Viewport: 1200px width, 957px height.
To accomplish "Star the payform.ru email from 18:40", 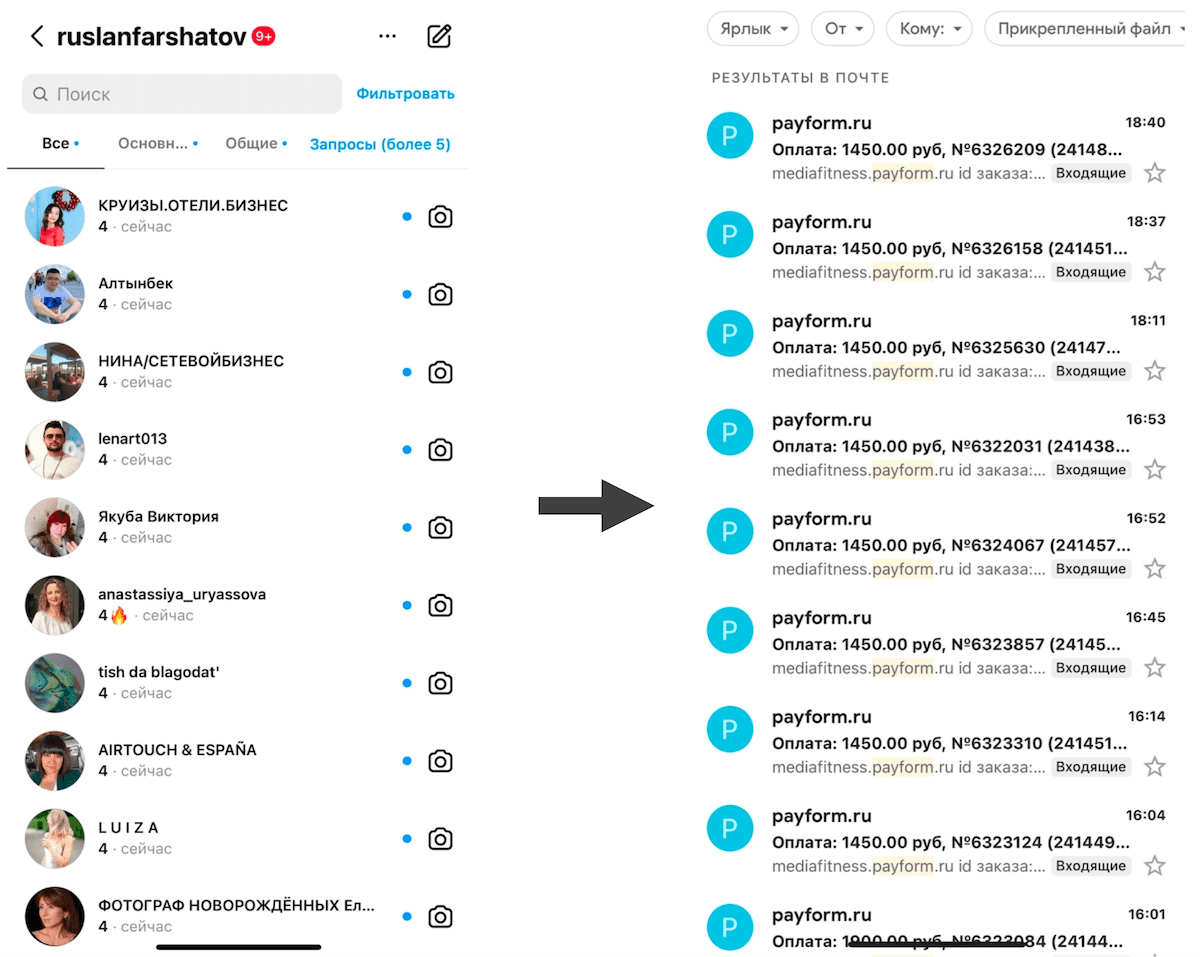I will click(x=1155, y=173).
